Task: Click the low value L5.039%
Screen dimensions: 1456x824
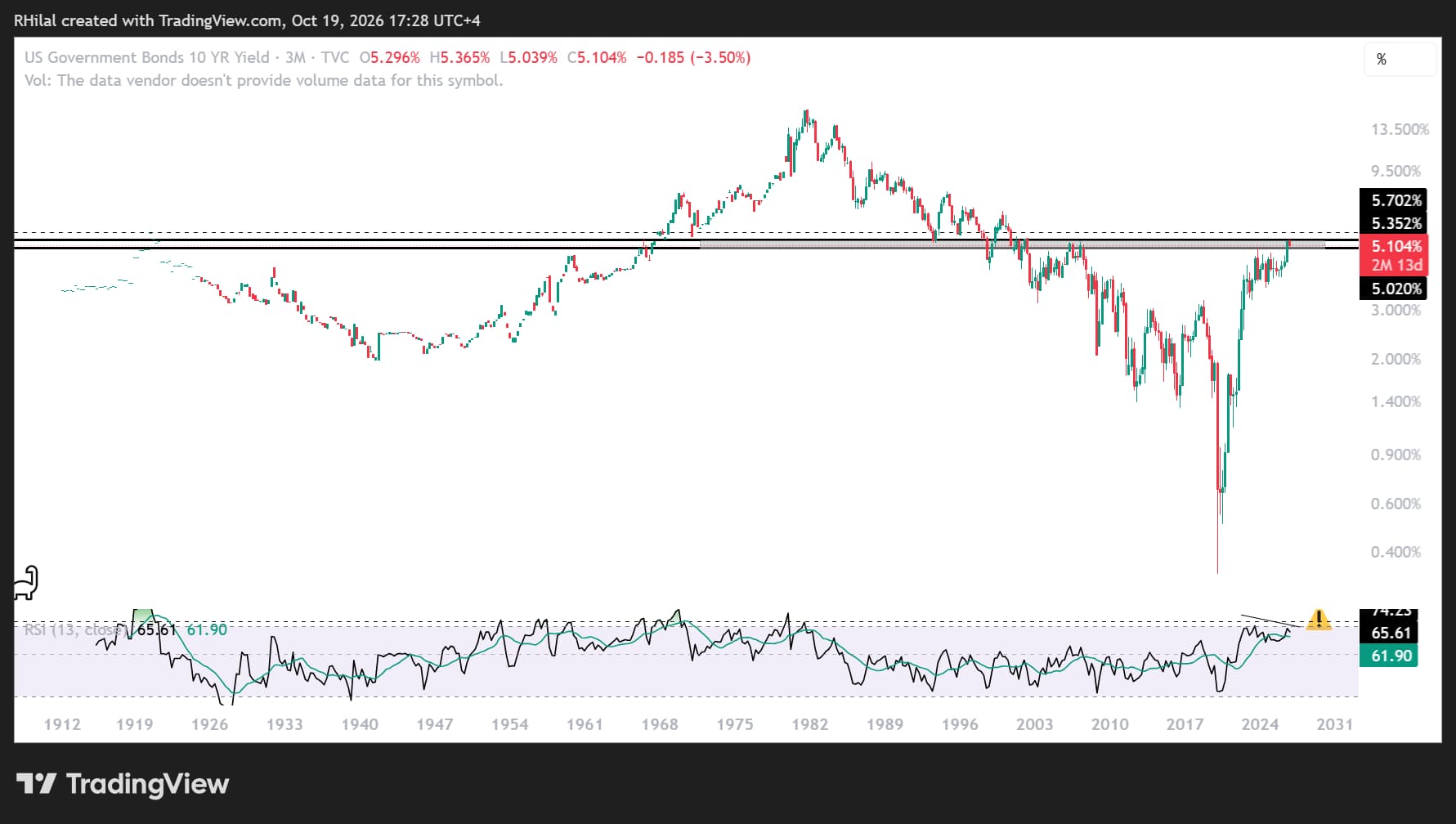Action: [528, 57]
